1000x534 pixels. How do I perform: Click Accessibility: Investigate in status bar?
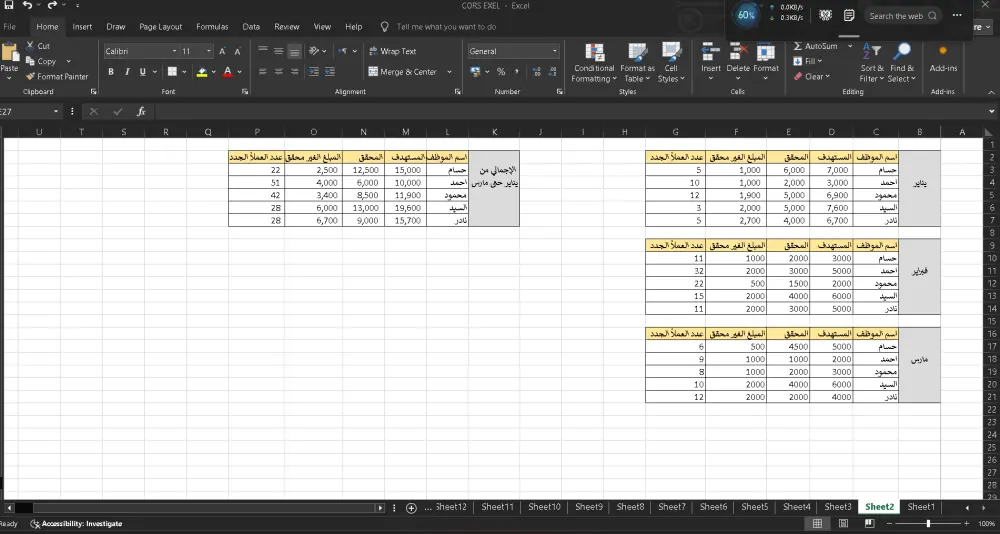[x=77, y=524]
